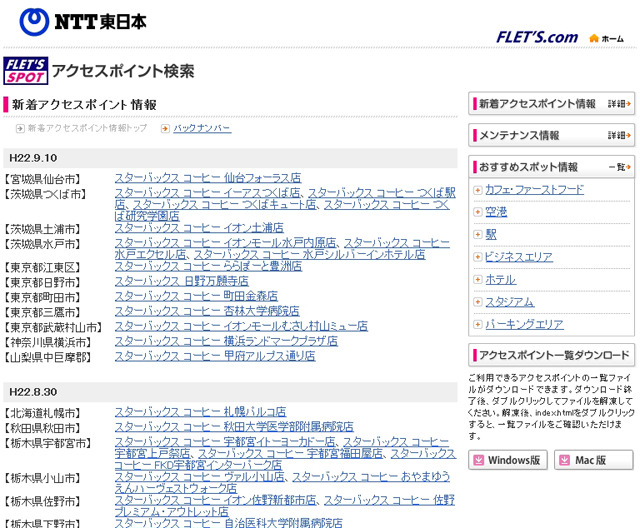Click the H22.8.30 date heading
This screenshot has width=640, height=528.
point(33,392)
